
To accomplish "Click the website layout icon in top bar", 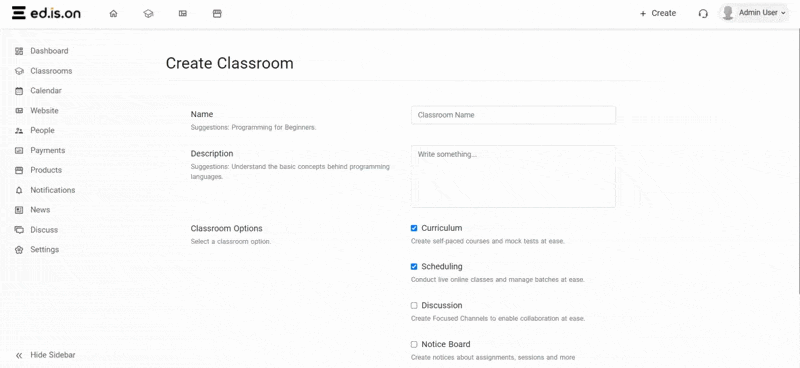I will pyautogui.click(x=183, y=14).
